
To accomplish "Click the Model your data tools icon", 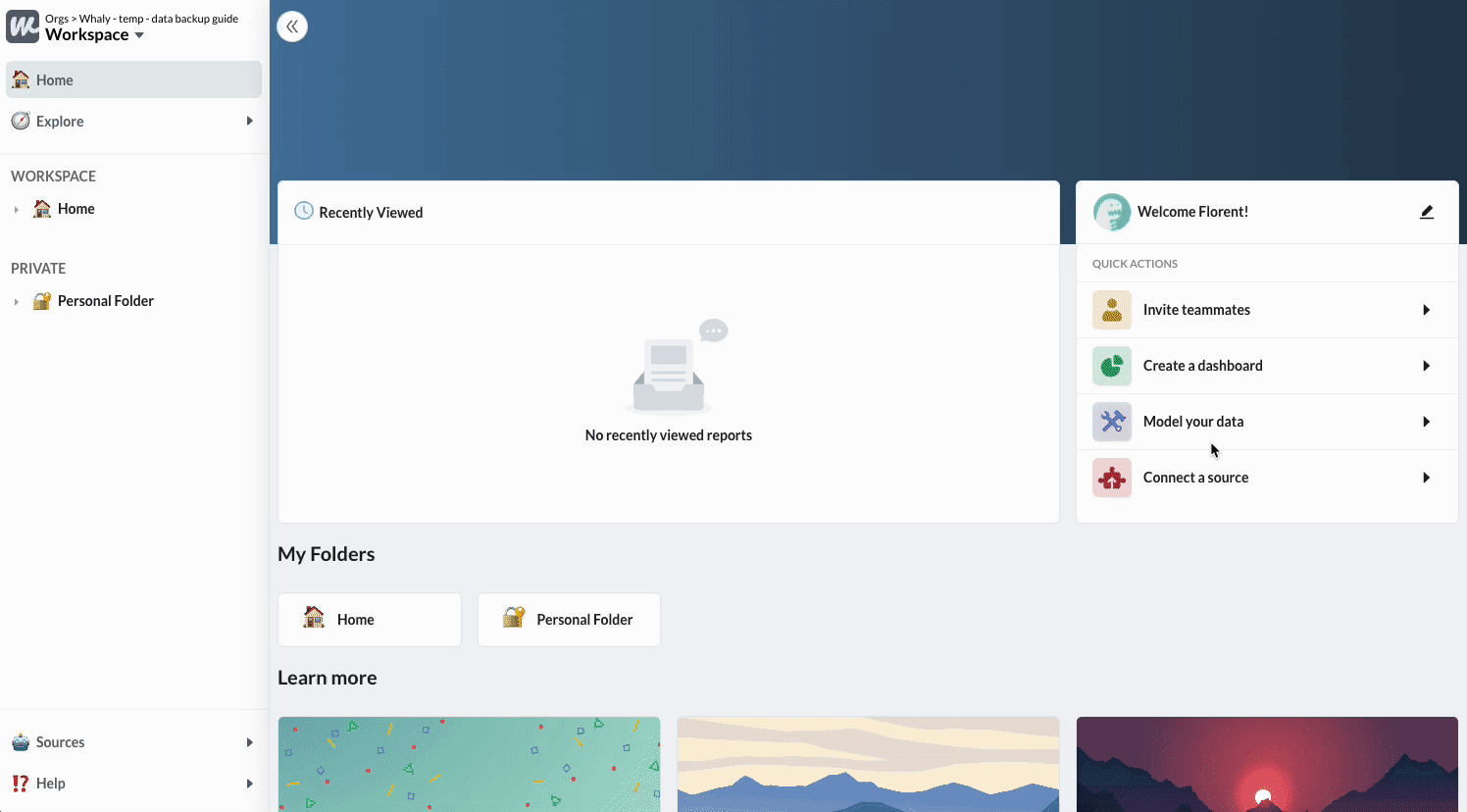I will click(x=1111, y=422).
